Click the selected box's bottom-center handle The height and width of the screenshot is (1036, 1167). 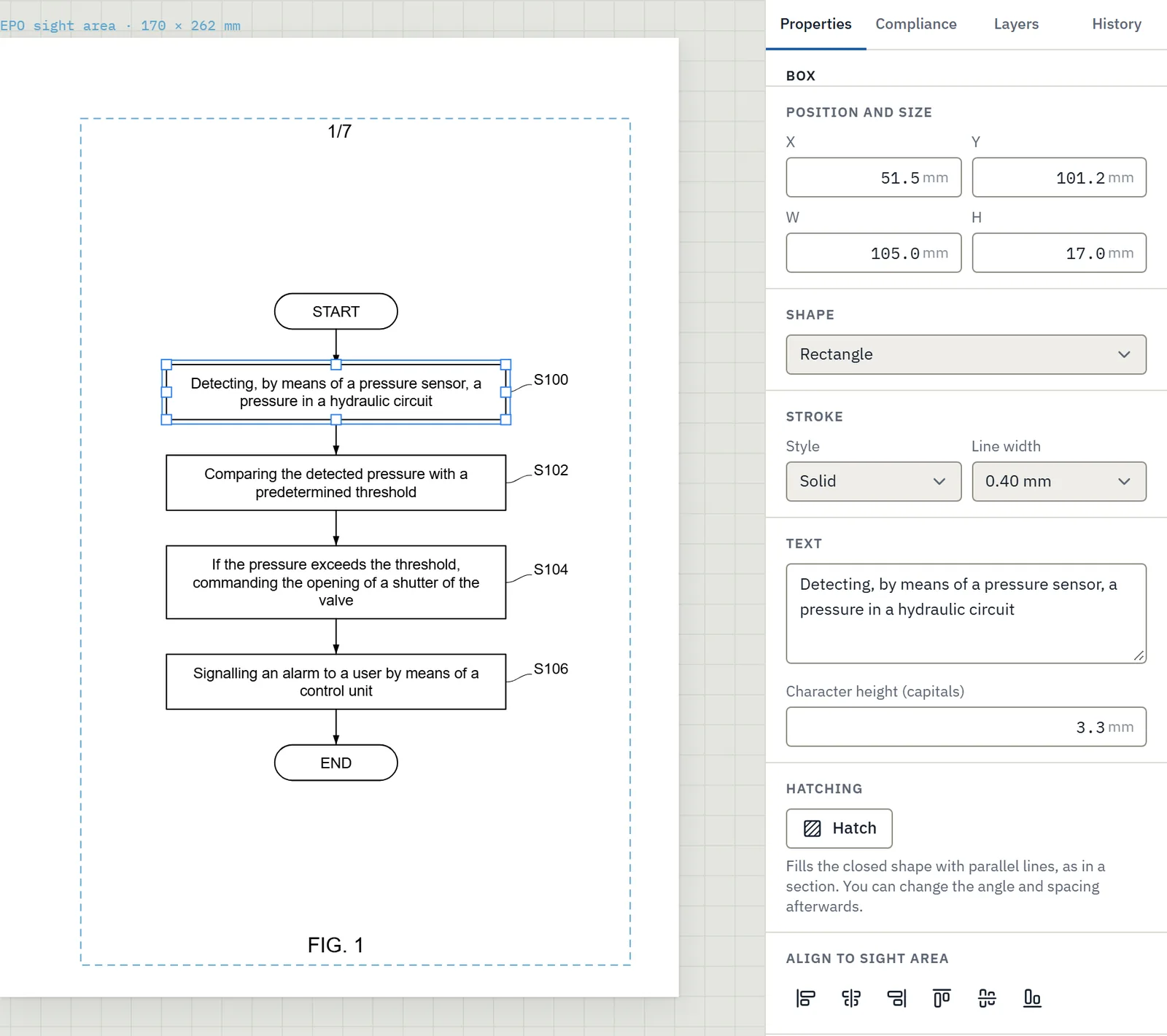[336, 420]
